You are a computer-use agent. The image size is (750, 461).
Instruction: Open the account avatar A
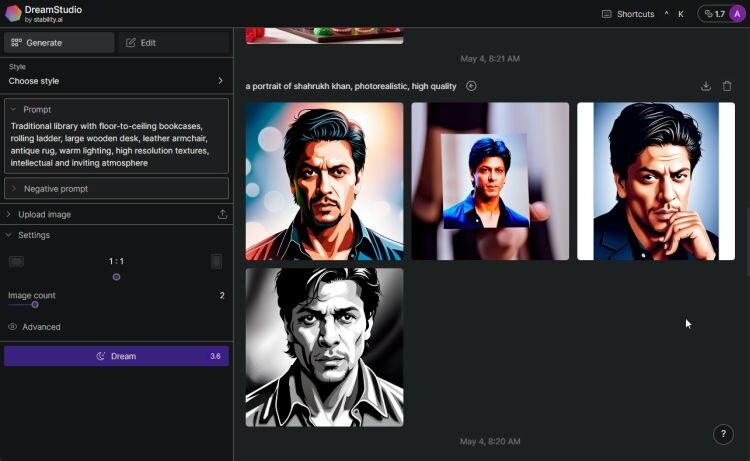tap(737, 14)
